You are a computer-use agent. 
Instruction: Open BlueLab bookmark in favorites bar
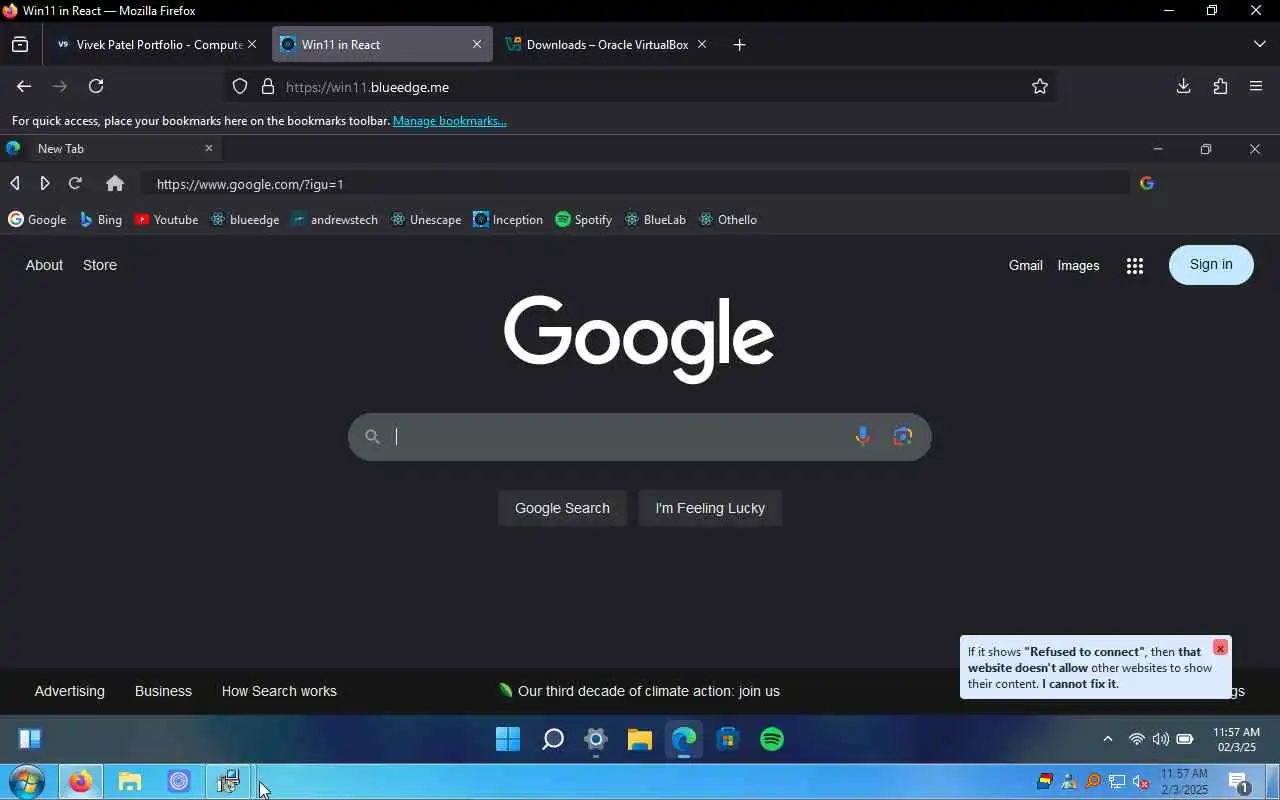click(655, 219)
